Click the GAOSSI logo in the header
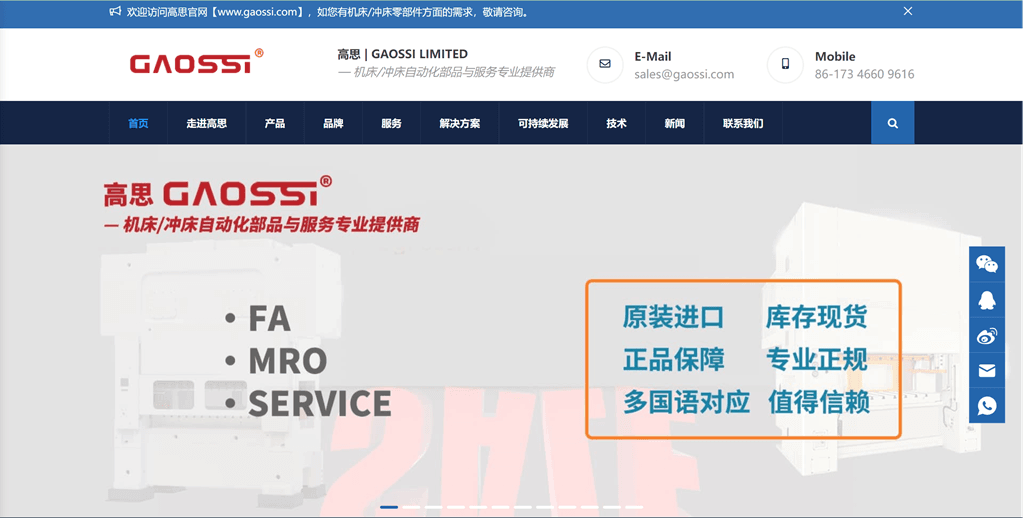This screenshot has width=1024, height=518. pos(196,61)
